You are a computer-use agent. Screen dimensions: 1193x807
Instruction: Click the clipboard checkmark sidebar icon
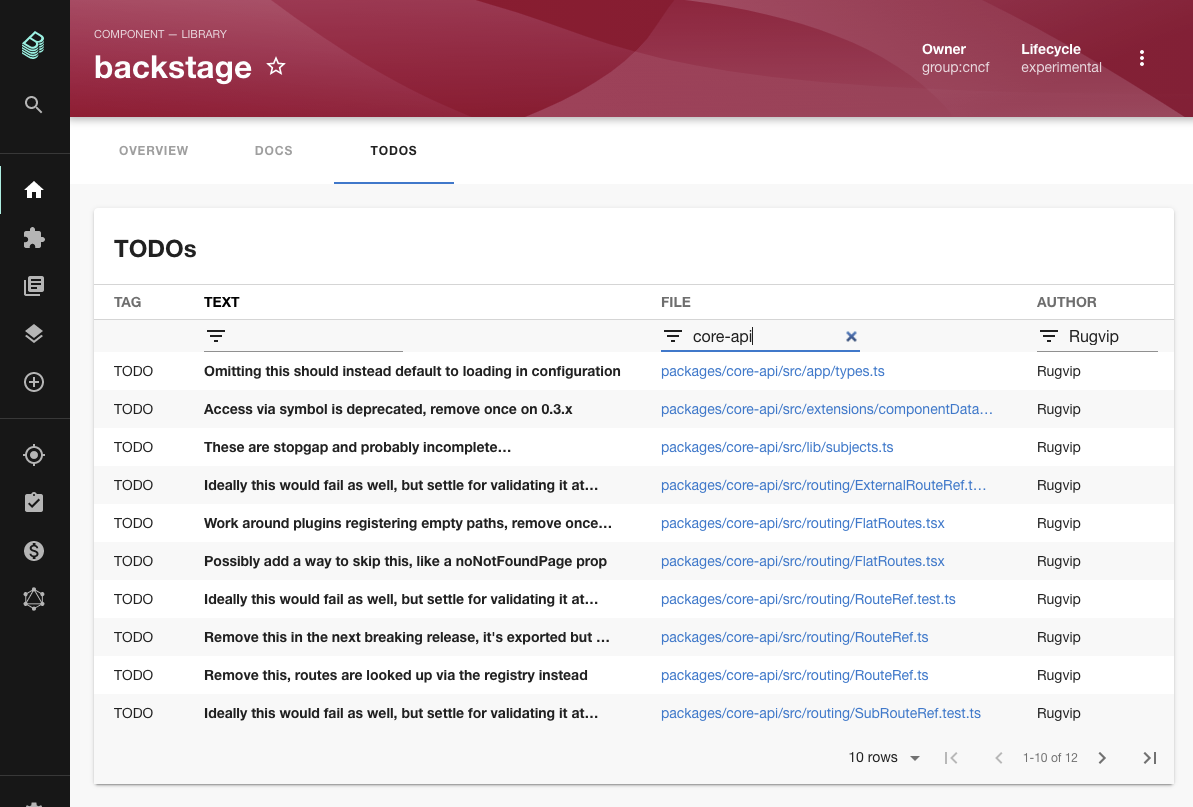tap(33, 503)
